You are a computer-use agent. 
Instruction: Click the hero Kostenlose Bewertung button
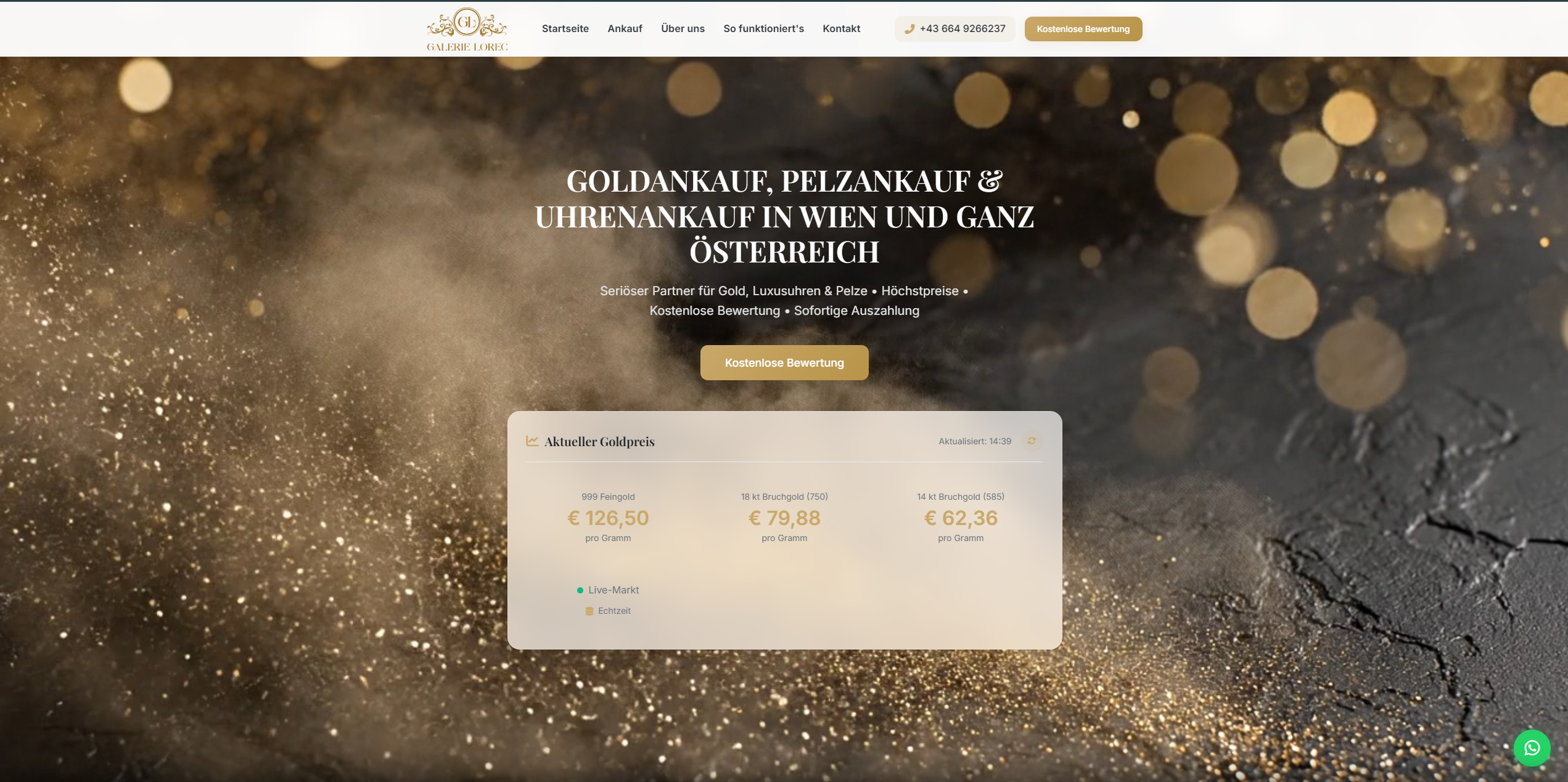(x=784, y=363)
